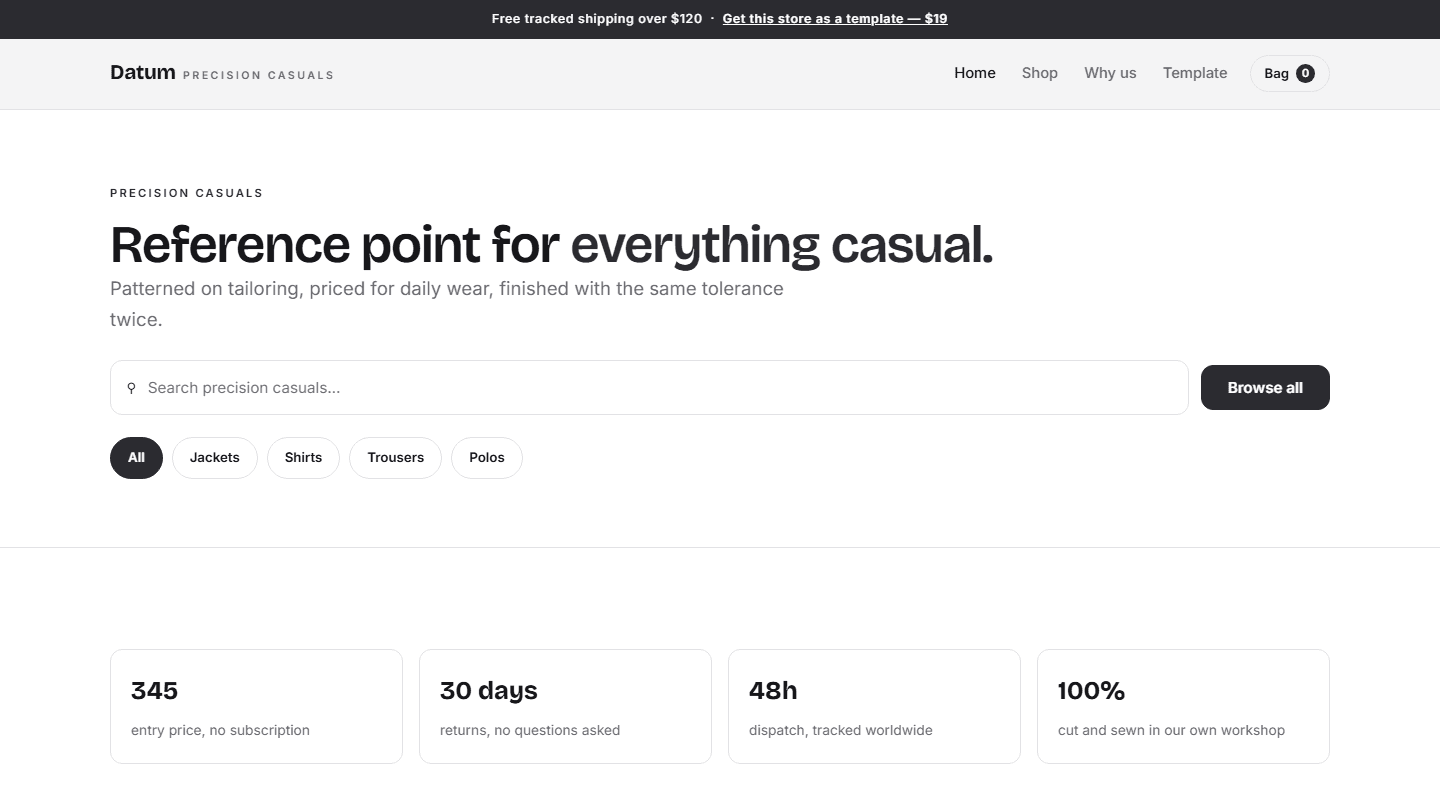
Task: Select the Jackets filter chip
Action: [x=215, y=458]
